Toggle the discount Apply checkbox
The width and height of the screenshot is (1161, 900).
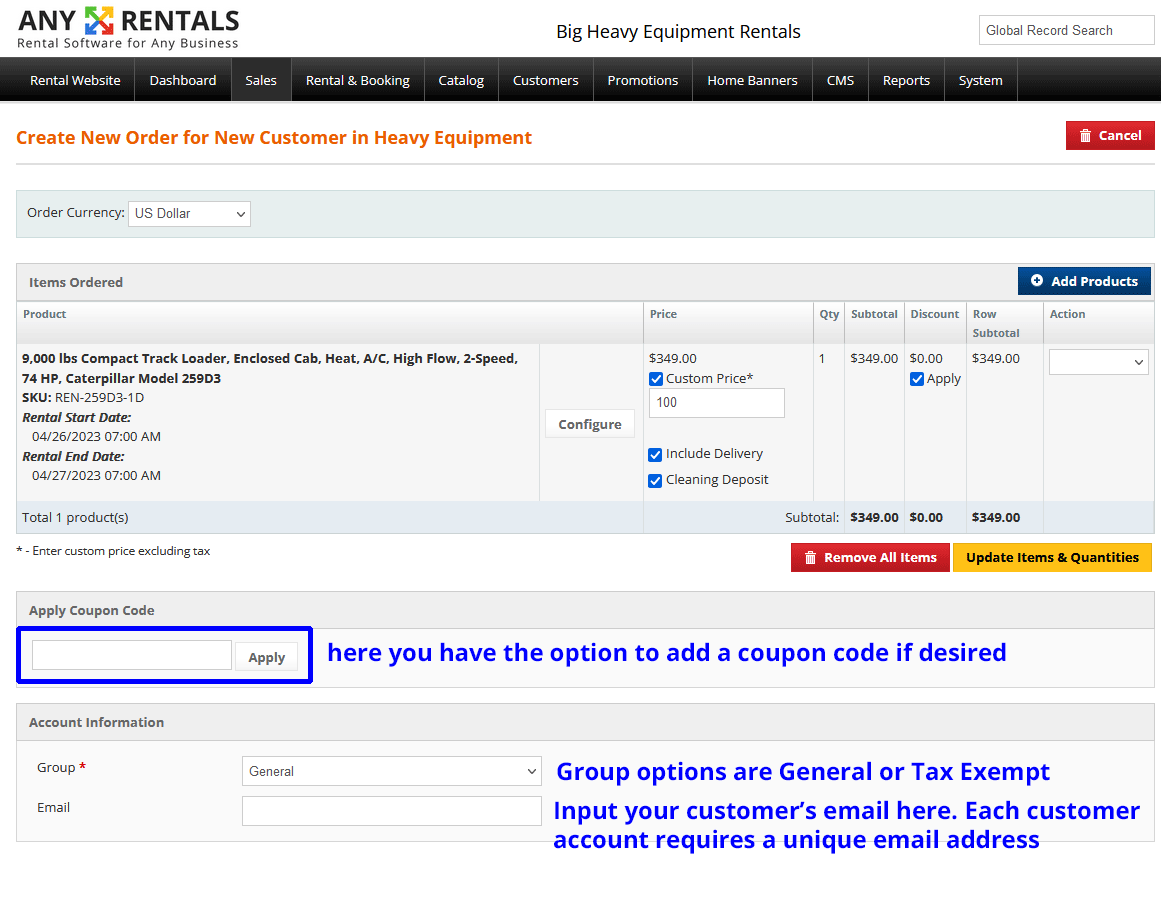[917, 379]
